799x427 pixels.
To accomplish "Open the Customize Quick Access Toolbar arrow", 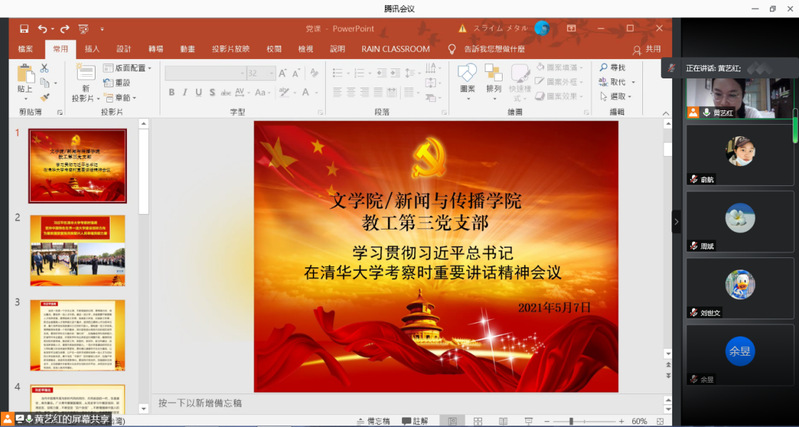I will (102, 29).
